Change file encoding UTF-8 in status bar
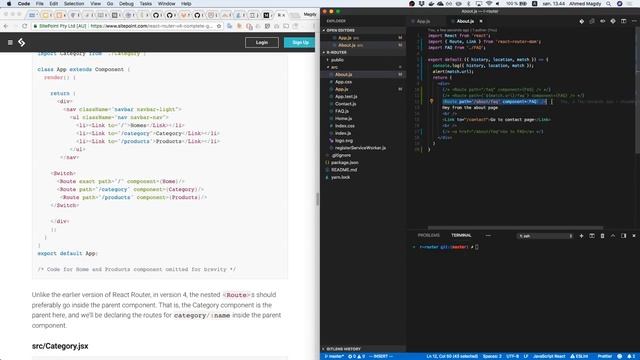Screen dimensions: 640x360 (512, 356)
